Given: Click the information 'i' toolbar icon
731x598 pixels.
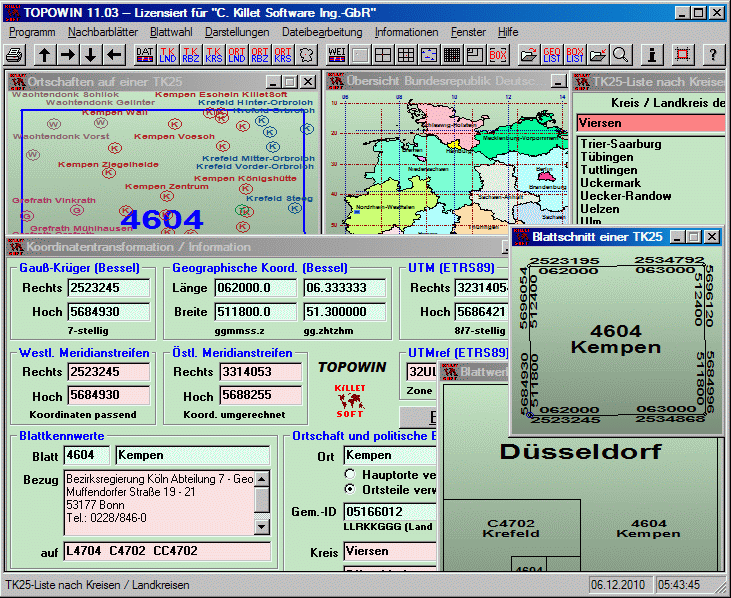Looking at the screenshot, I should click(x=652, y=55).
